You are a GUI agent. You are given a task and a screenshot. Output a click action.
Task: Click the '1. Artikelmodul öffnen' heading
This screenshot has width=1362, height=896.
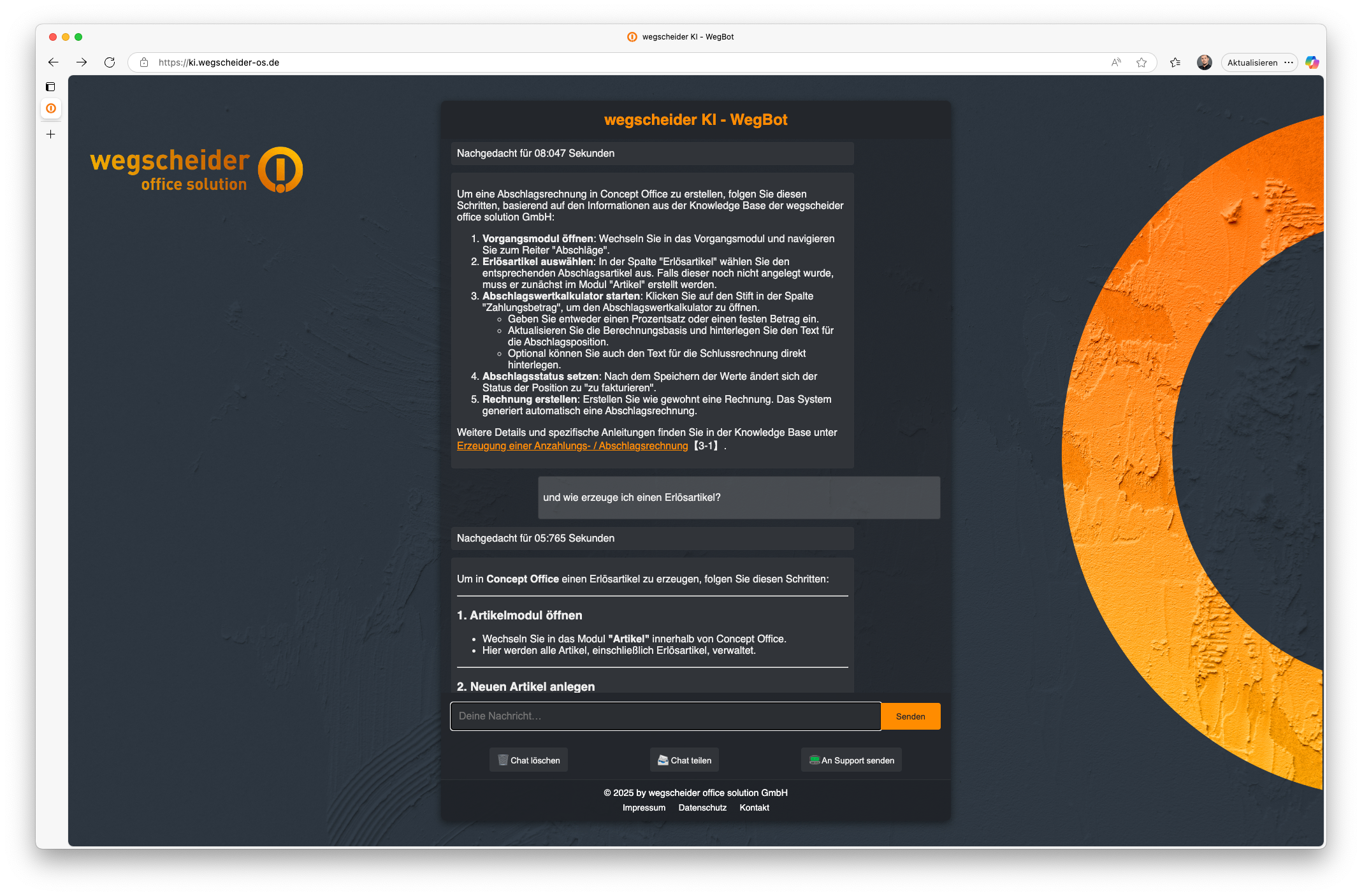pos(519,616)
